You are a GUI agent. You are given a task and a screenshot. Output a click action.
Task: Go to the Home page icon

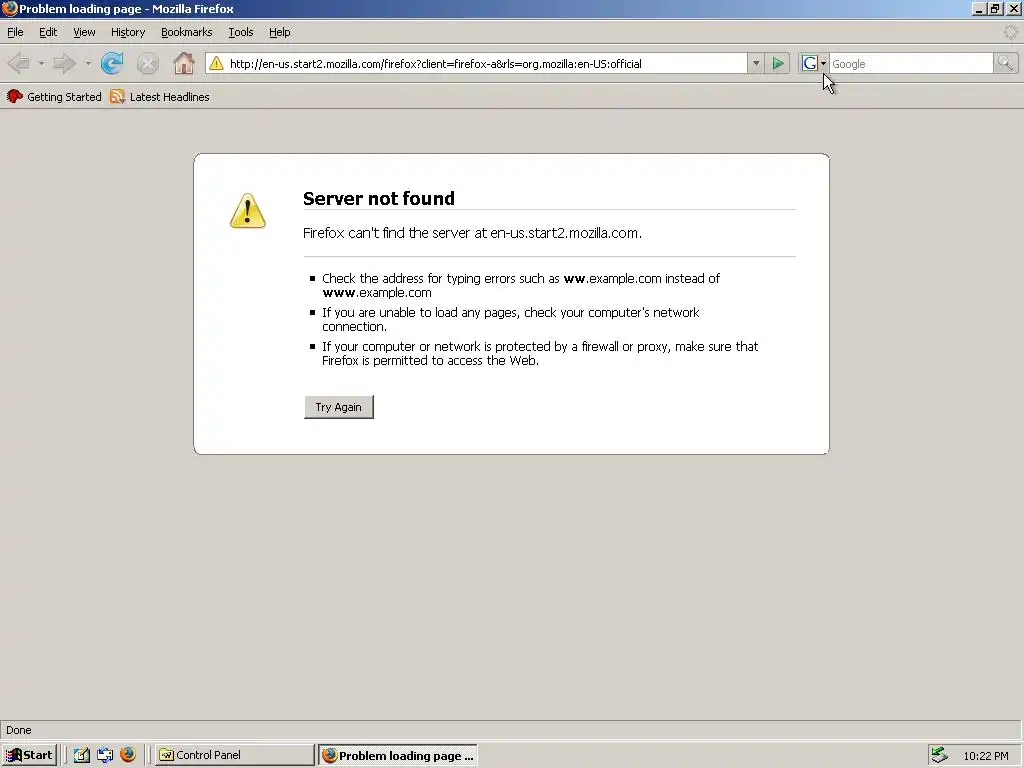(184, 63)
